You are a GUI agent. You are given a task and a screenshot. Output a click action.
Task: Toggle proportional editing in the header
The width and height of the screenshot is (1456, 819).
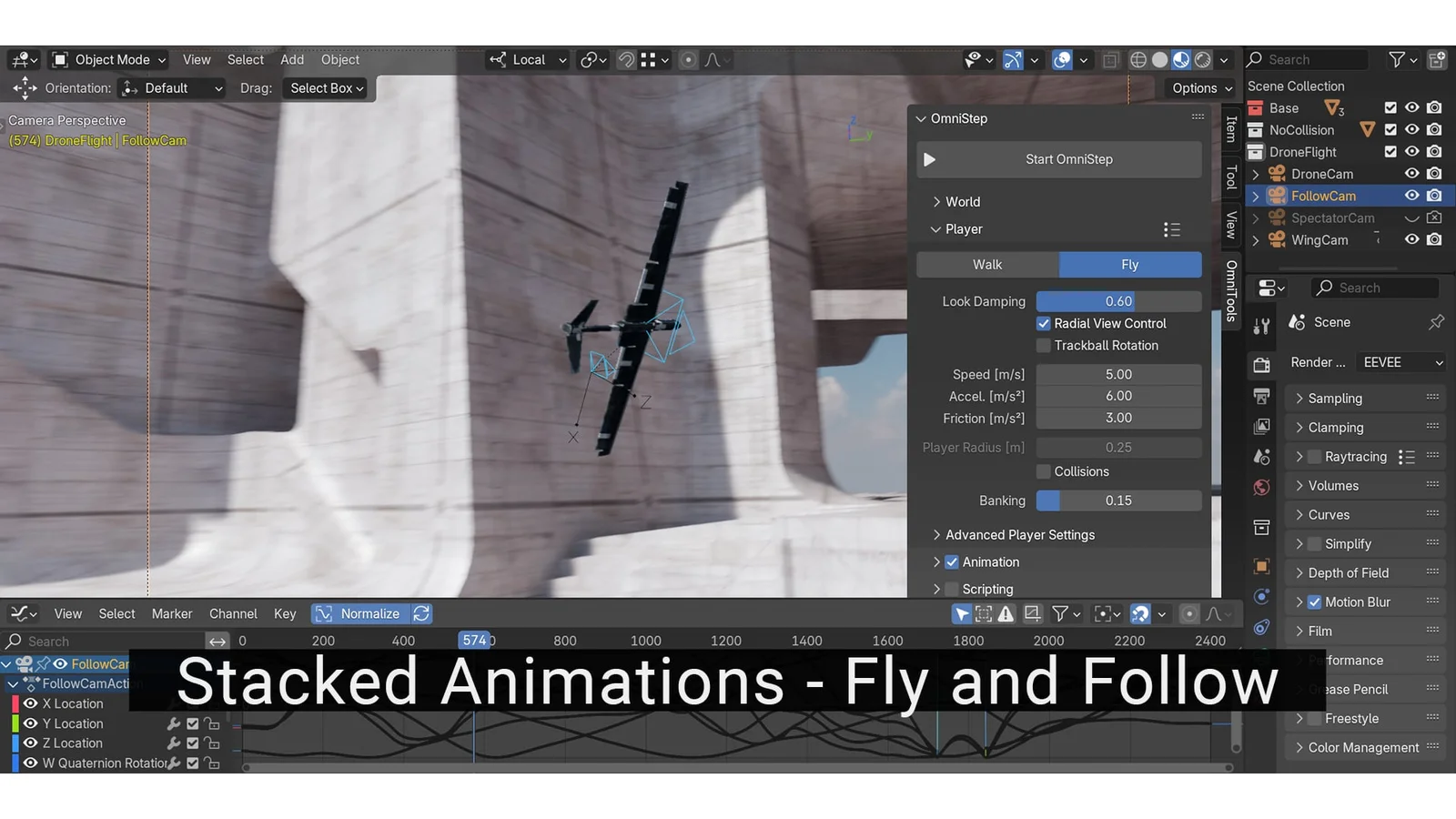click(x=689, y=59)
